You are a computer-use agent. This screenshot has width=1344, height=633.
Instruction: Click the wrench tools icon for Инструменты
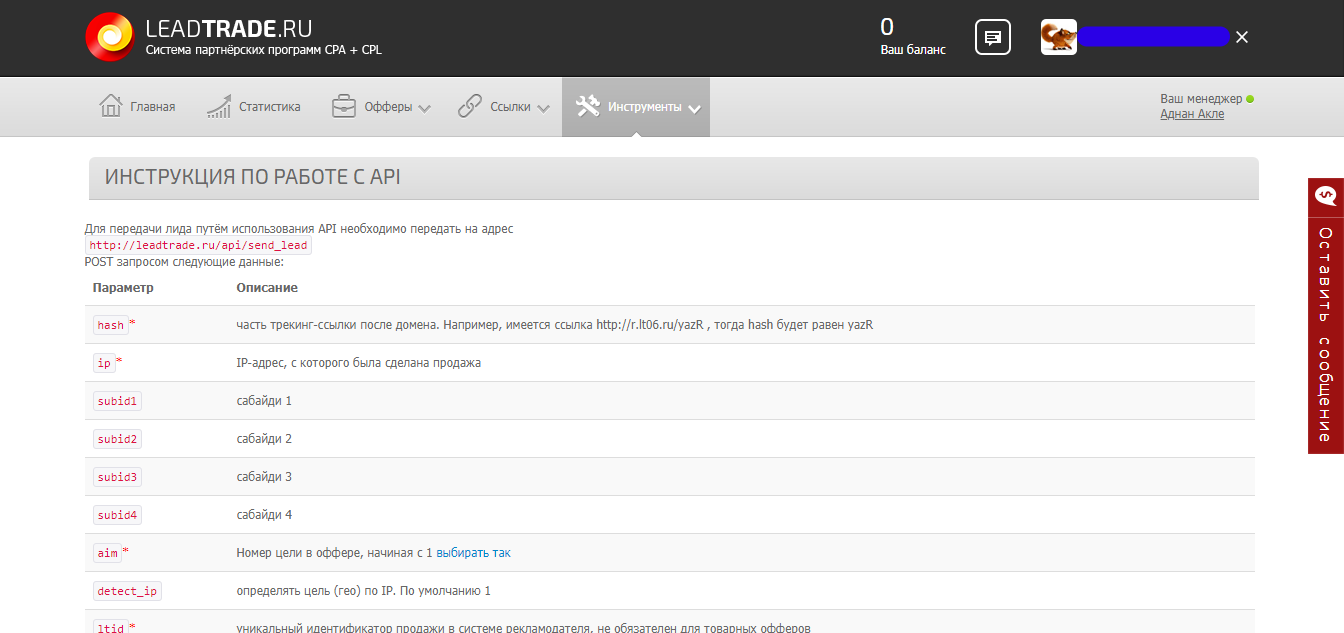click(588, 107)
